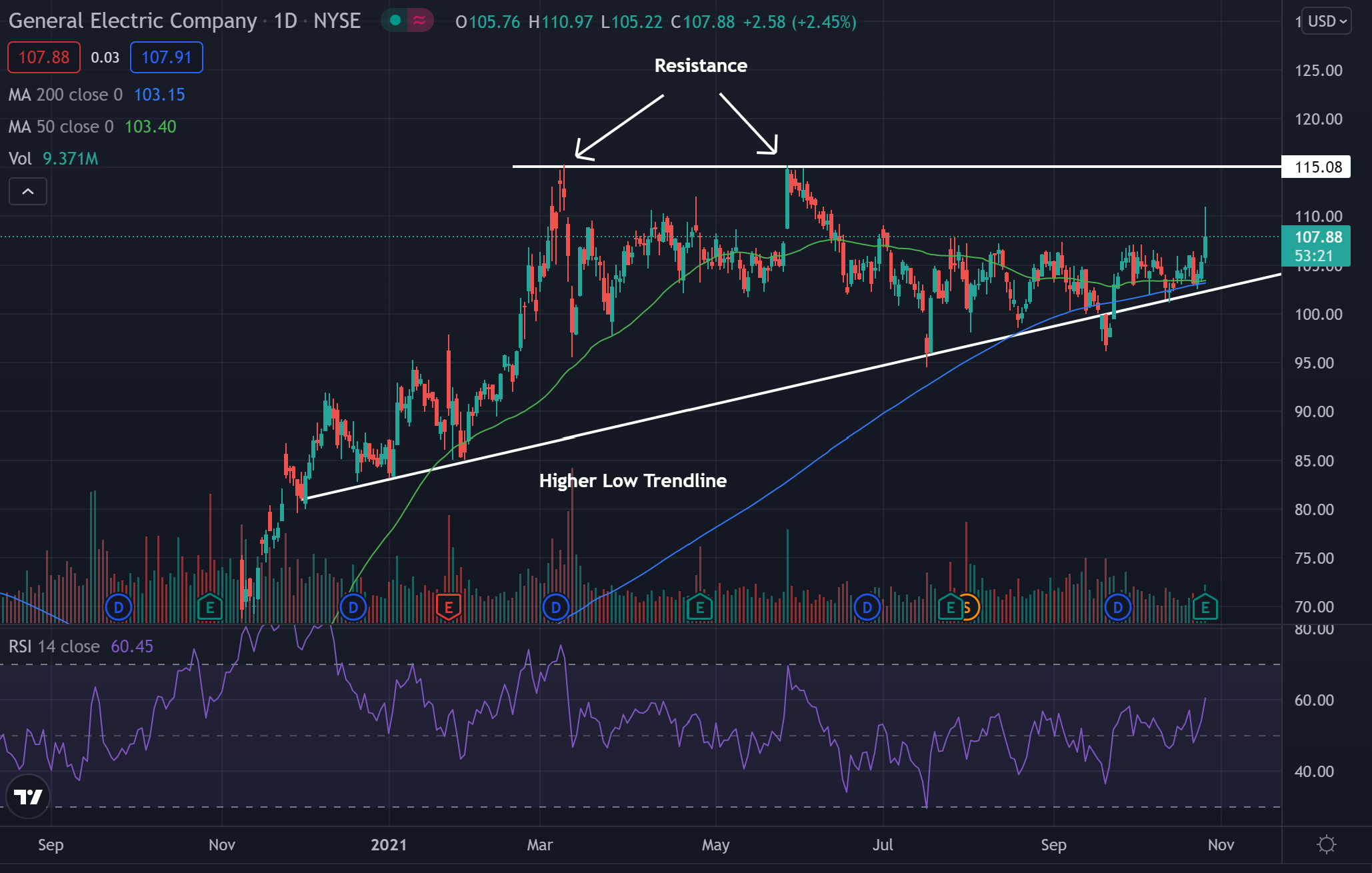Click the 1D interval label
The image size is (1372, 873).
coord(285,21)
